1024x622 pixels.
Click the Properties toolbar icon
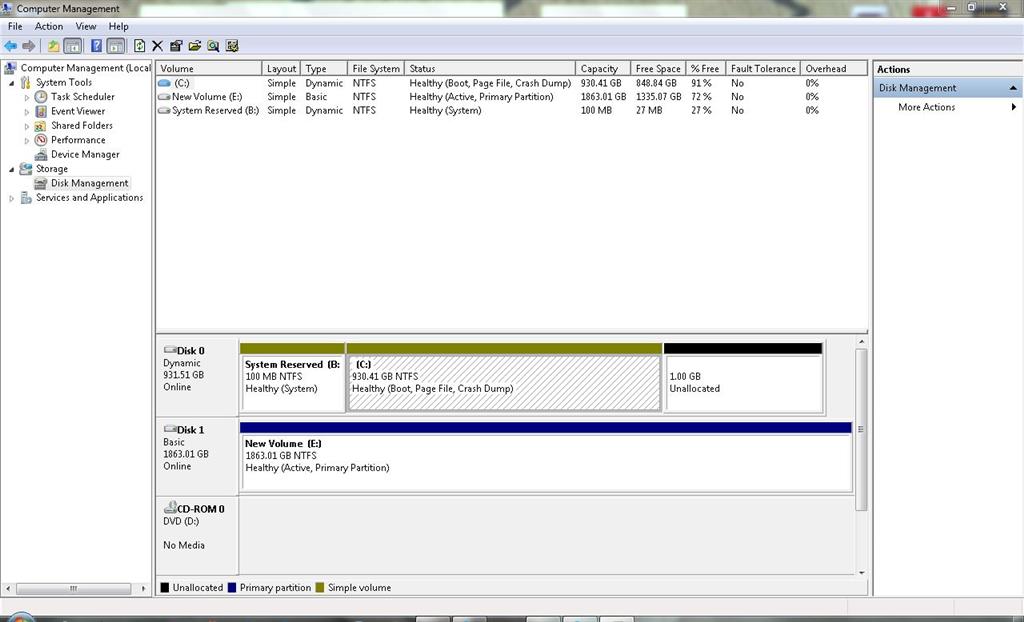(x=177, y=45)
